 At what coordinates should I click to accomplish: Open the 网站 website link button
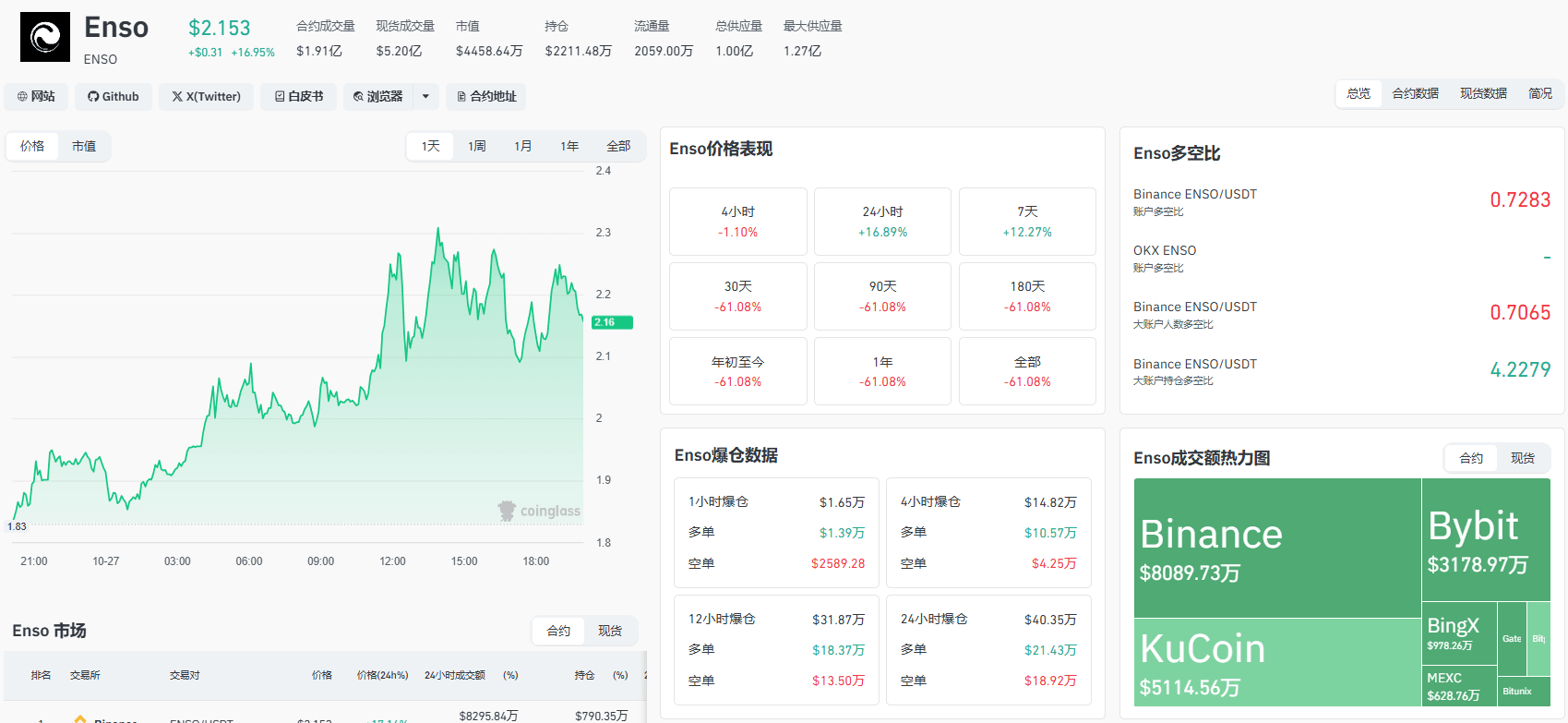click(x=36, y=96)
